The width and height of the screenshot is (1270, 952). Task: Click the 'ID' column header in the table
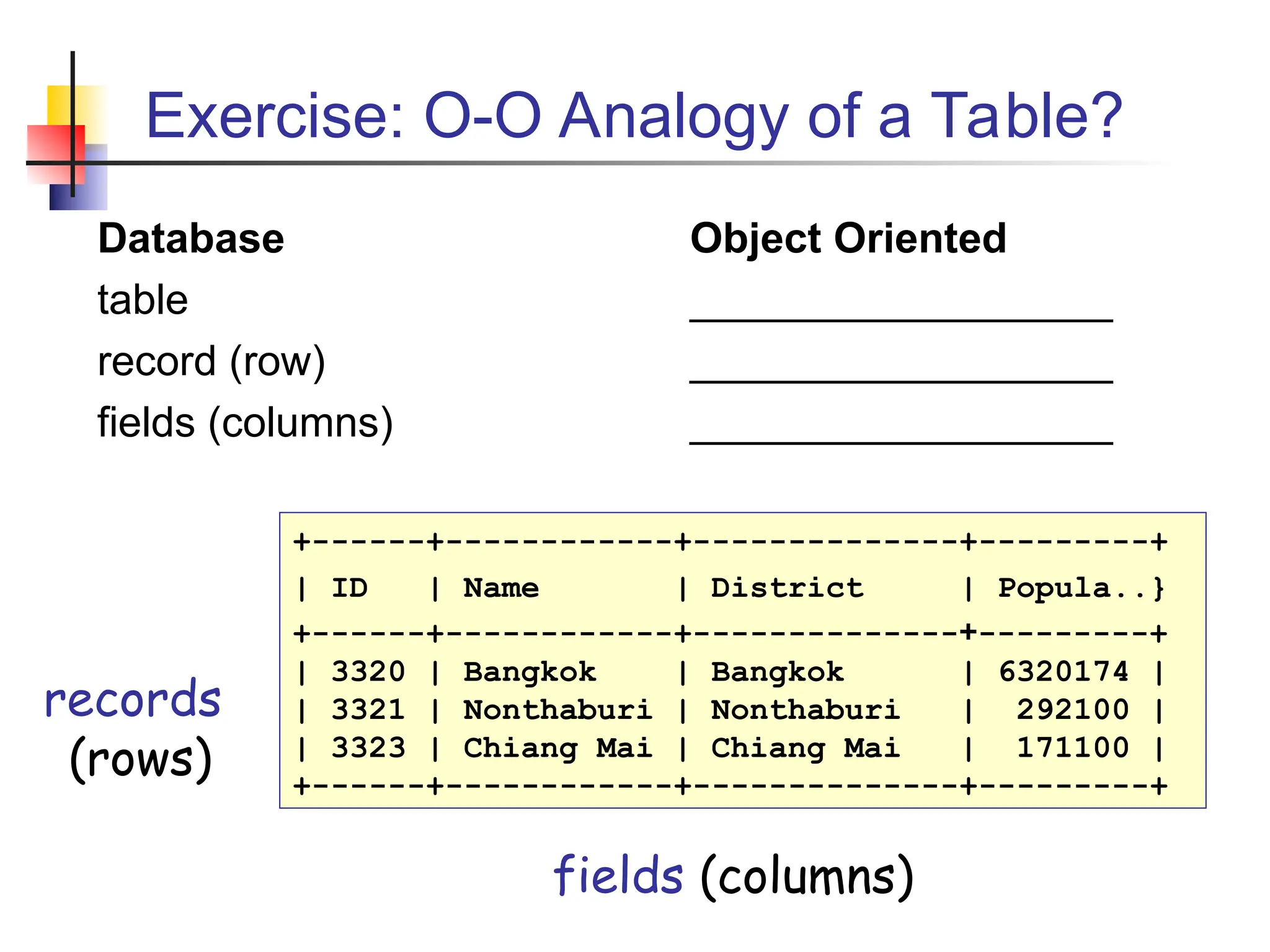coord(350,588)
